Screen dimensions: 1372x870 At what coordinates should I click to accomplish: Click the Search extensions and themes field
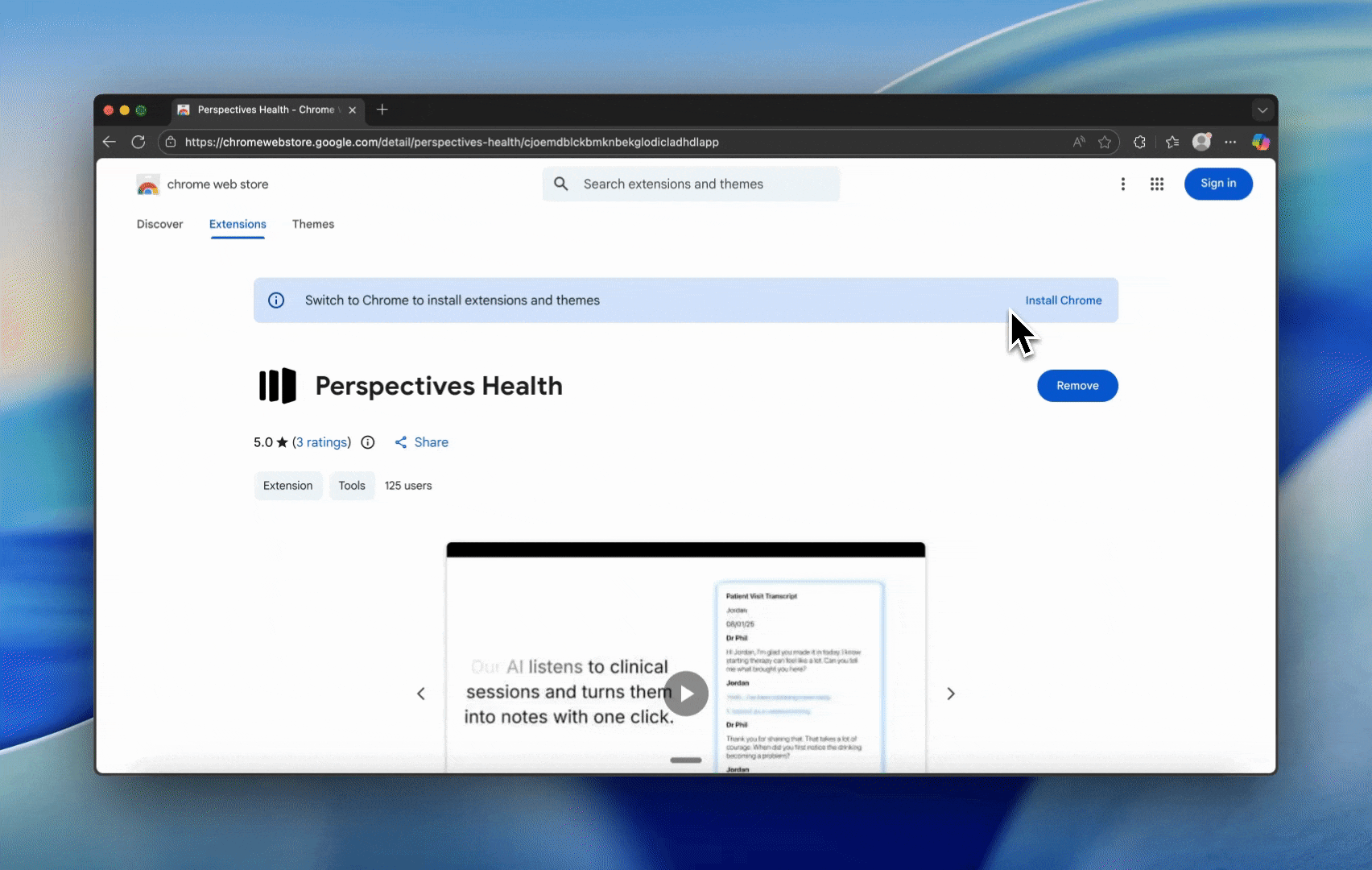tap(691, 184)
